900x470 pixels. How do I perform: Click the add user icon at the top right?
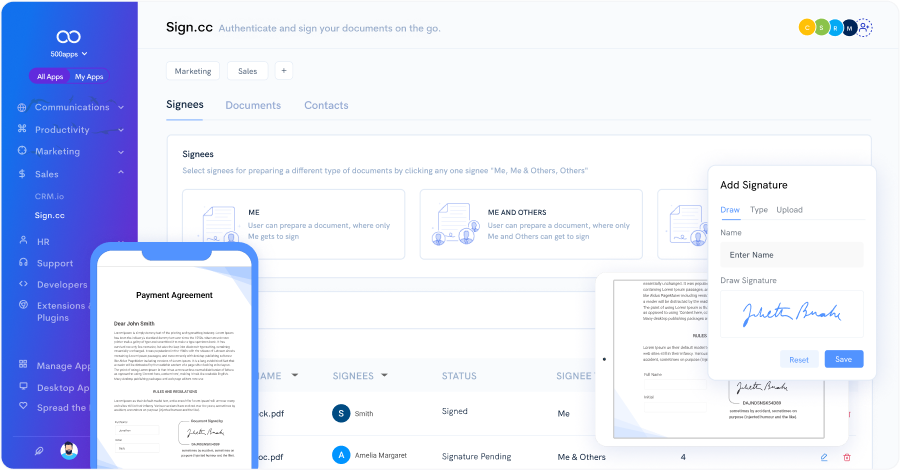(864, 28)
